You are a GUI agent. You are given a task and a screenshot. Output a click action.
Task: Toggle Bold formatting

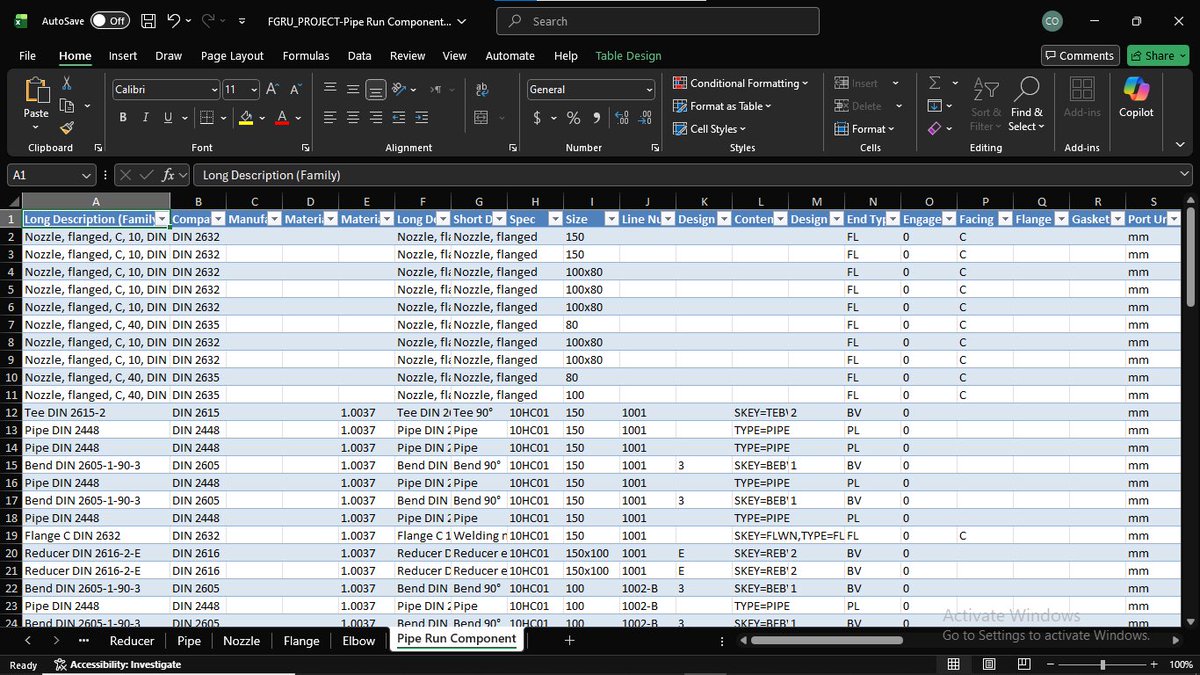coord(123,117)
